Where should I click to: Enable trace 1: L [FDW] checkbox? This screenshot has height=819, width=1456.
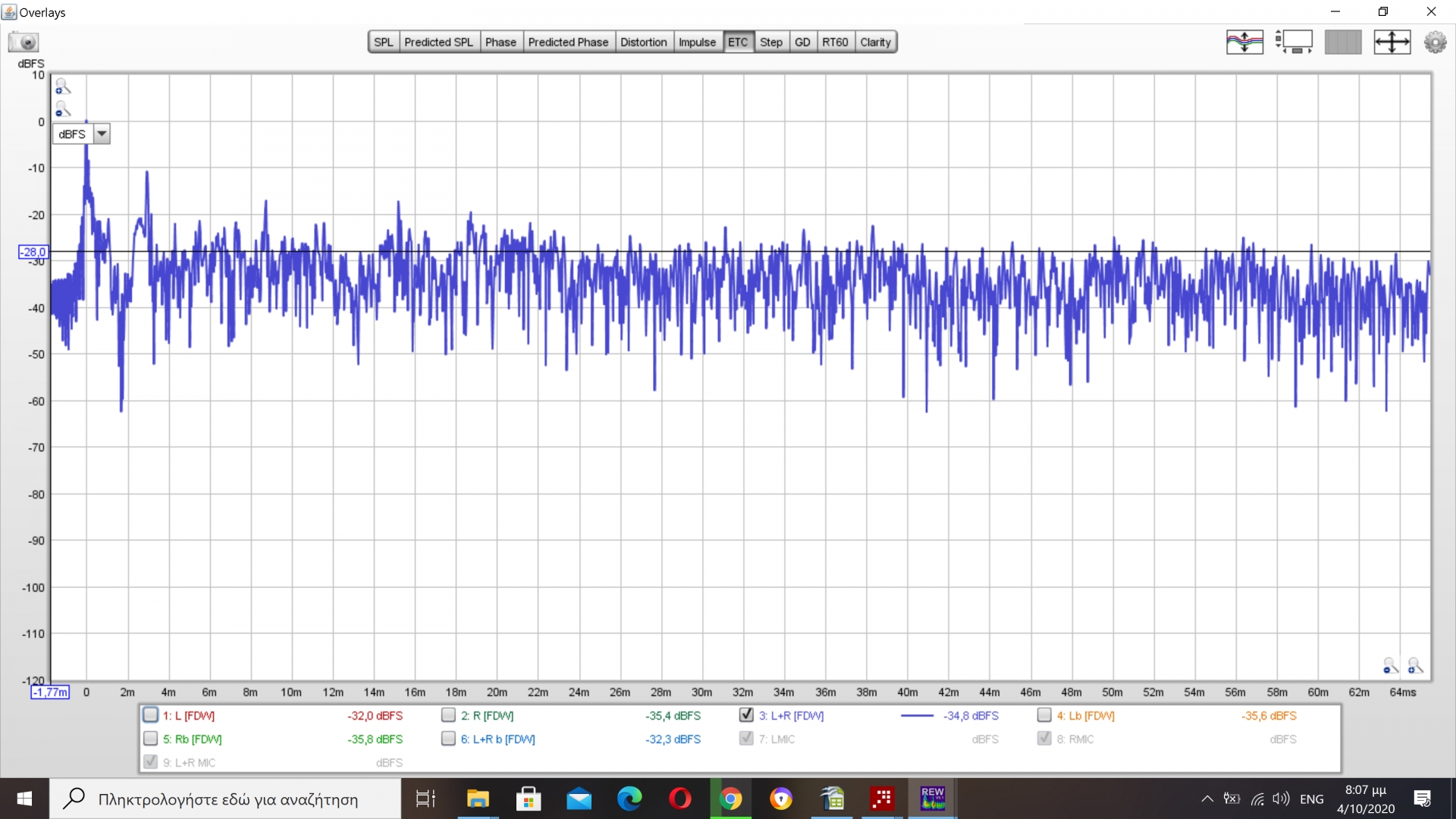tap(150, 715)
